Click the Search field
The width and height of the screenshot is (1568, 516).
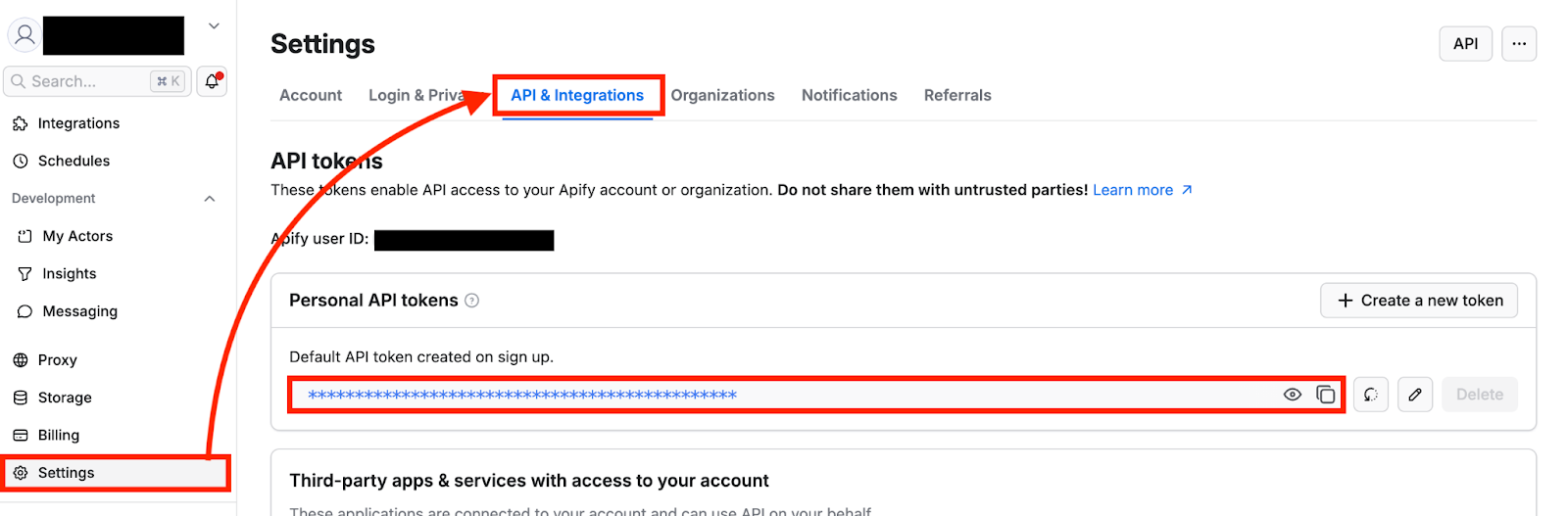coord(96,81)
